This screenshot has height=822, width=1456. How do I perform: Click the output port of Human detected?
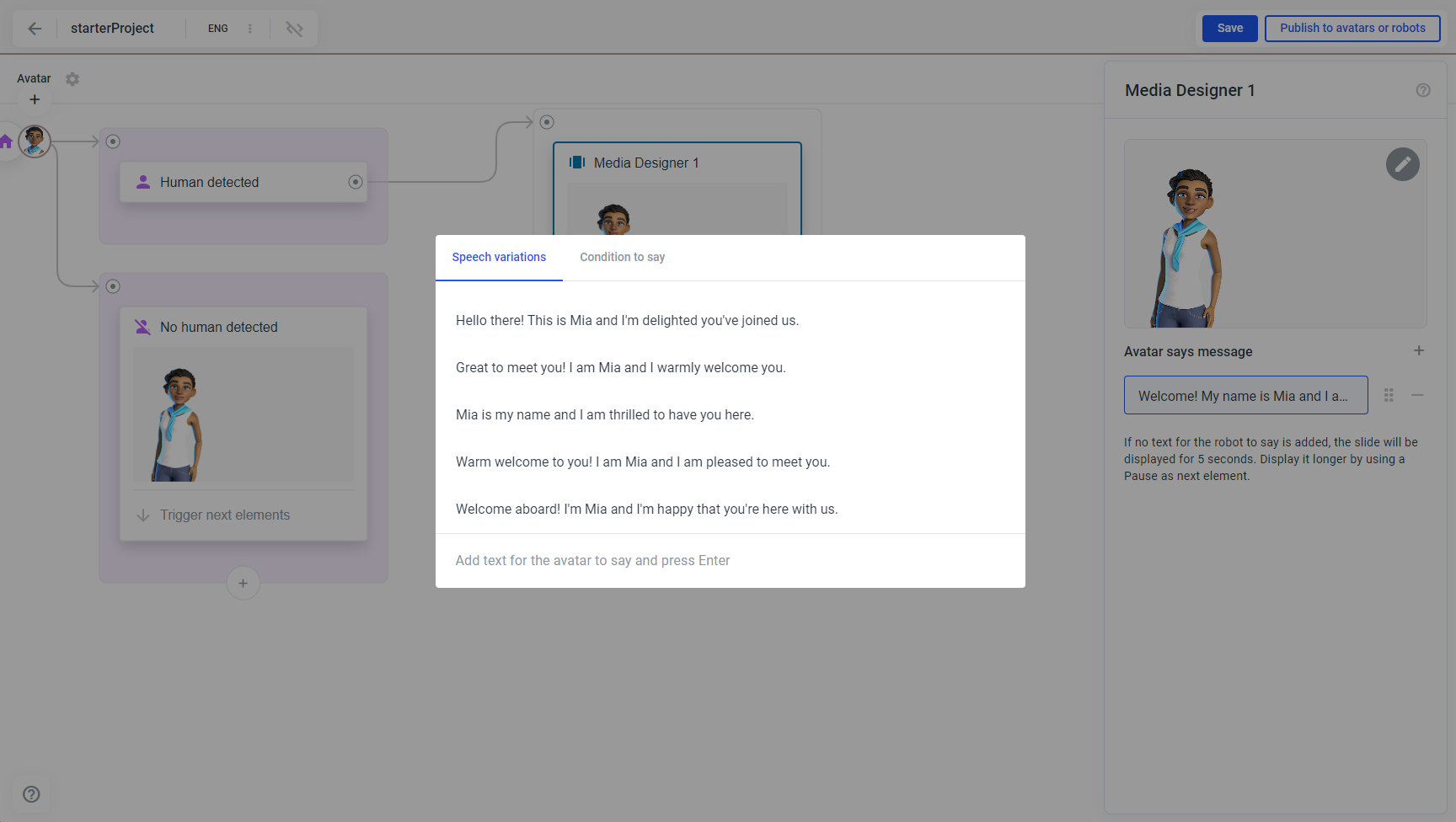tap(356, 182)
